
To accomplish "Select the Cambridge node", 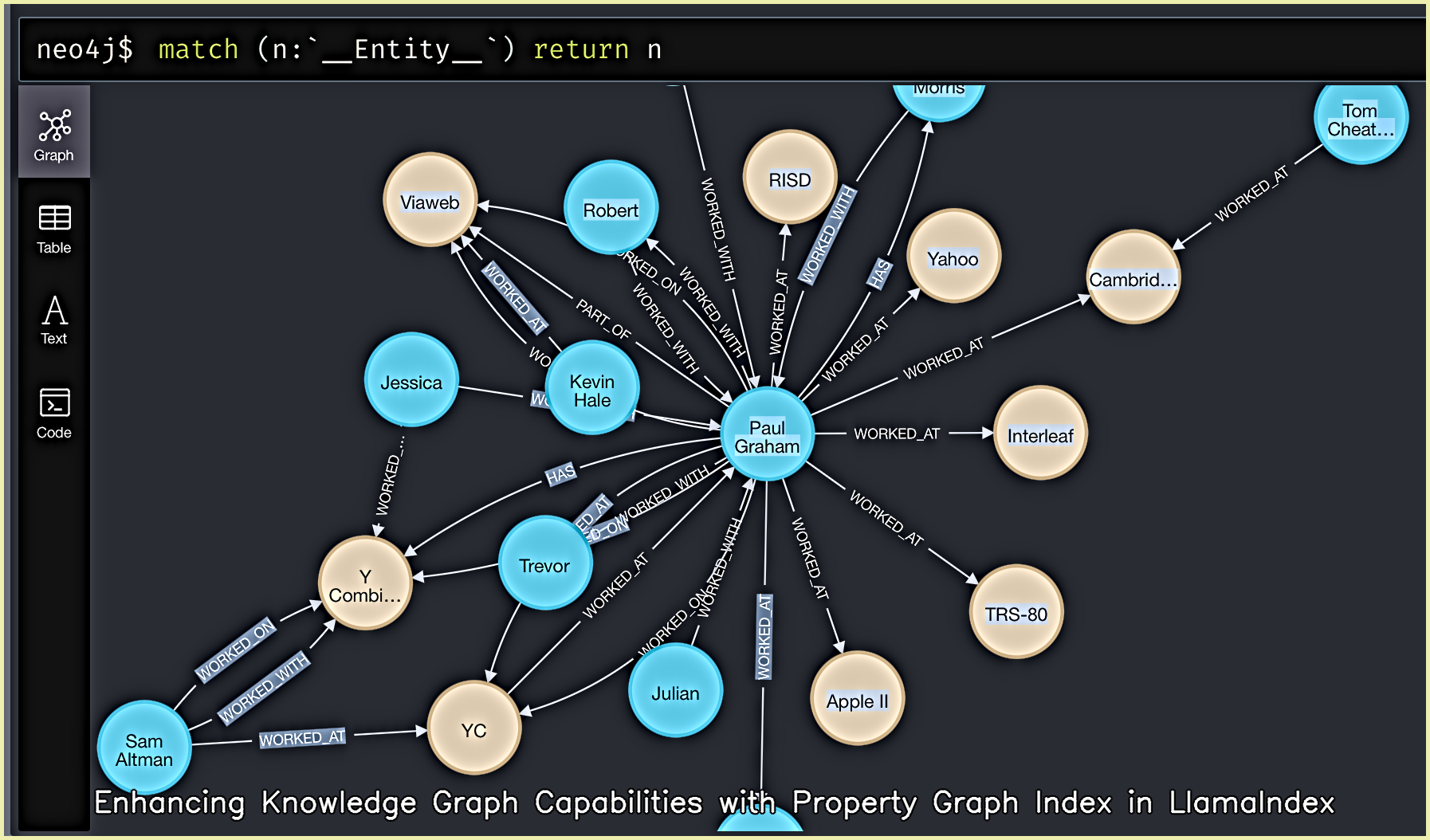I will [1133, 277].
